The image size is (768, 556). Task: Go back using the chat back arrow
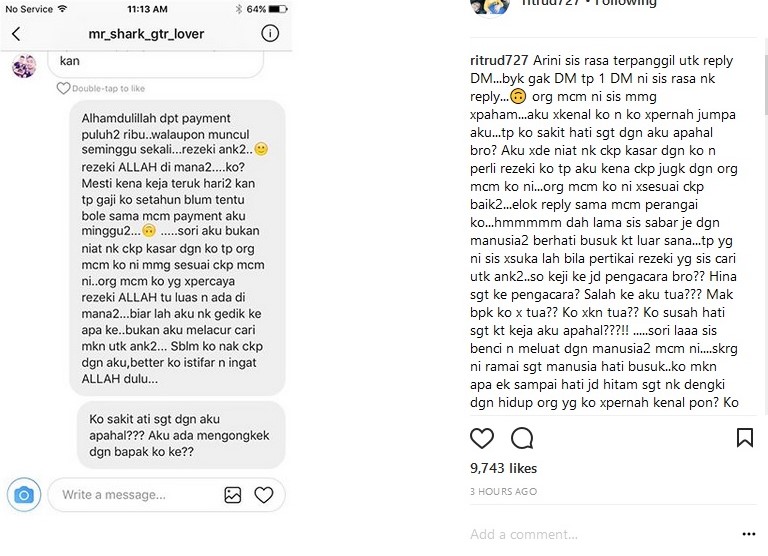16,34
